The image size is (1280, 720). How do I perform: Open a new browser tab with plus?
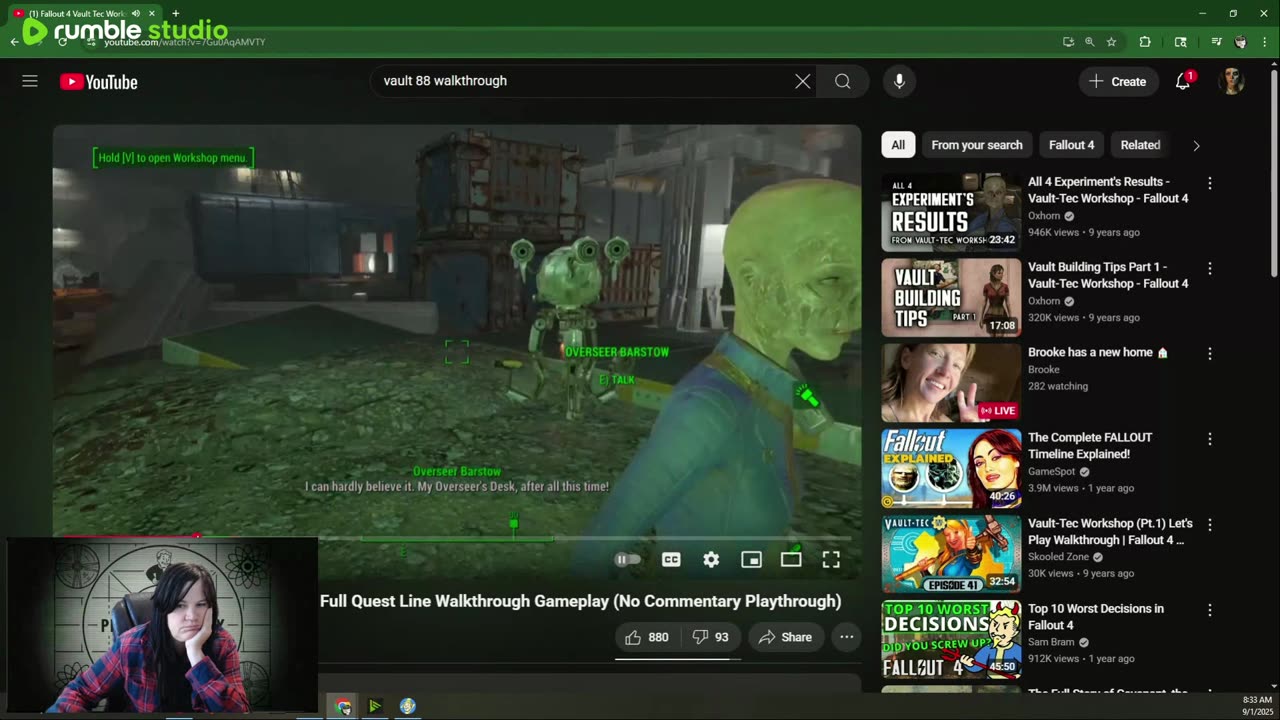click(x=175, y=13)
